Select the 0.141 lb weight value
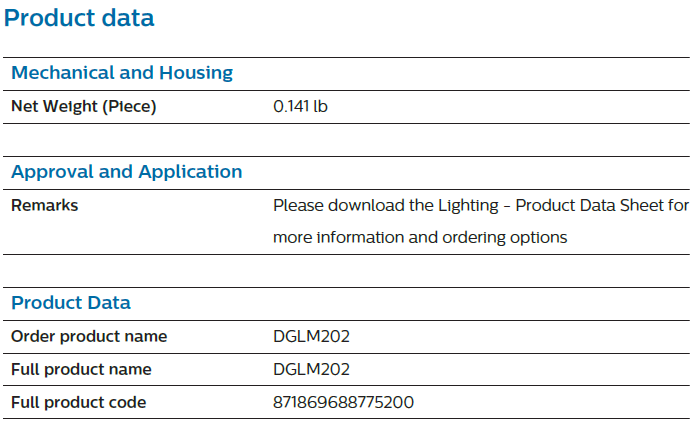 click(300, 106)
